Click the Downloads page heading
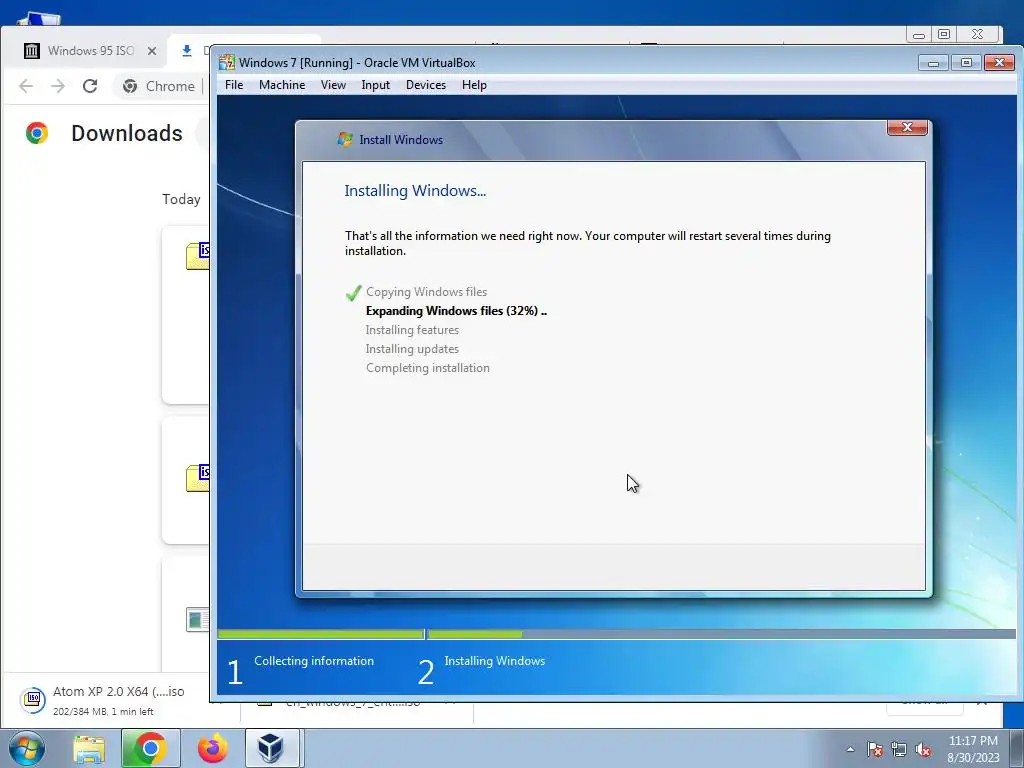Image resolution: width=1024 pixels, height=768 pixels. [127, 133]
